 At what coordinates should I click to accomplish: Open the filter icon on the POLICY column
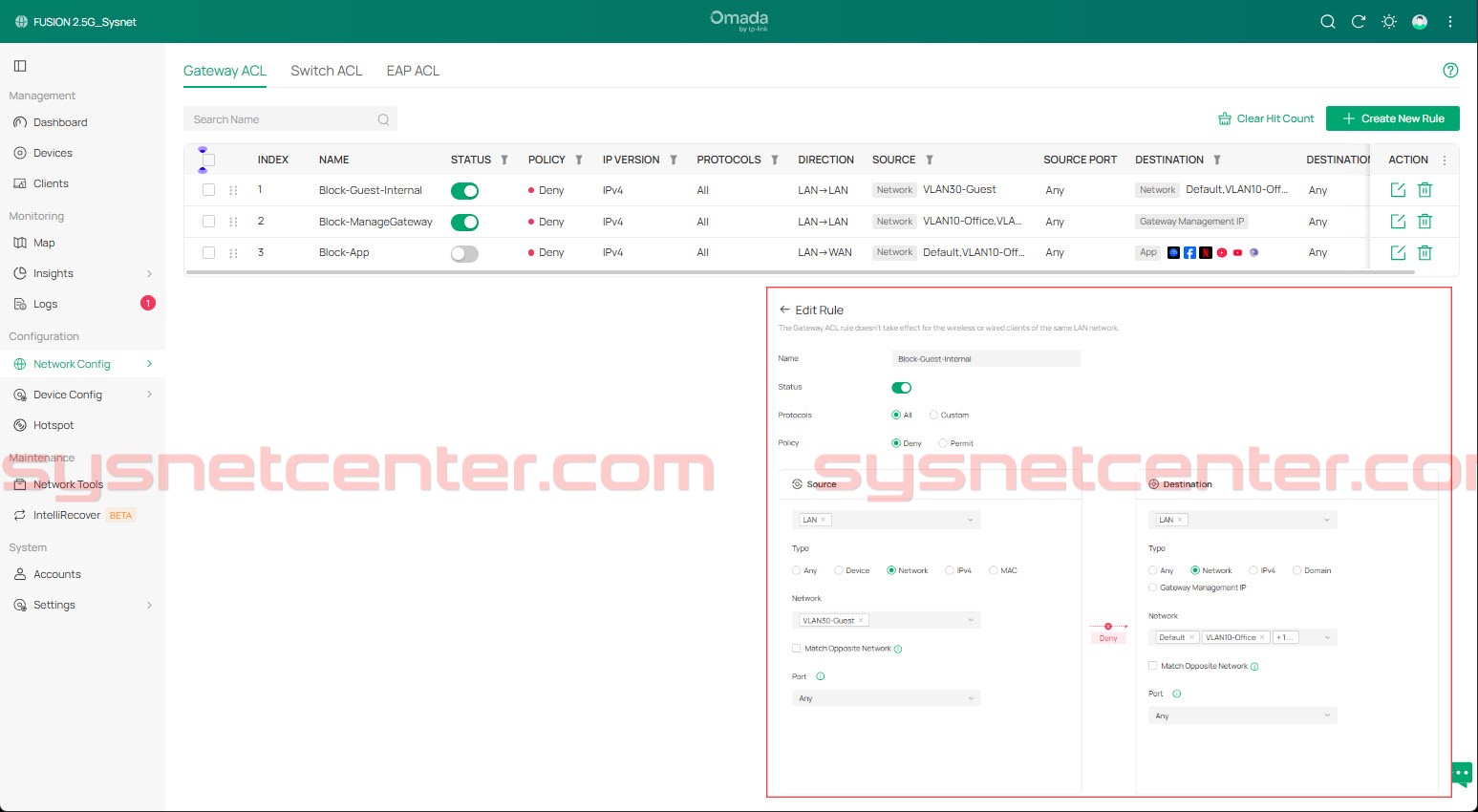[x=579, y=160]
